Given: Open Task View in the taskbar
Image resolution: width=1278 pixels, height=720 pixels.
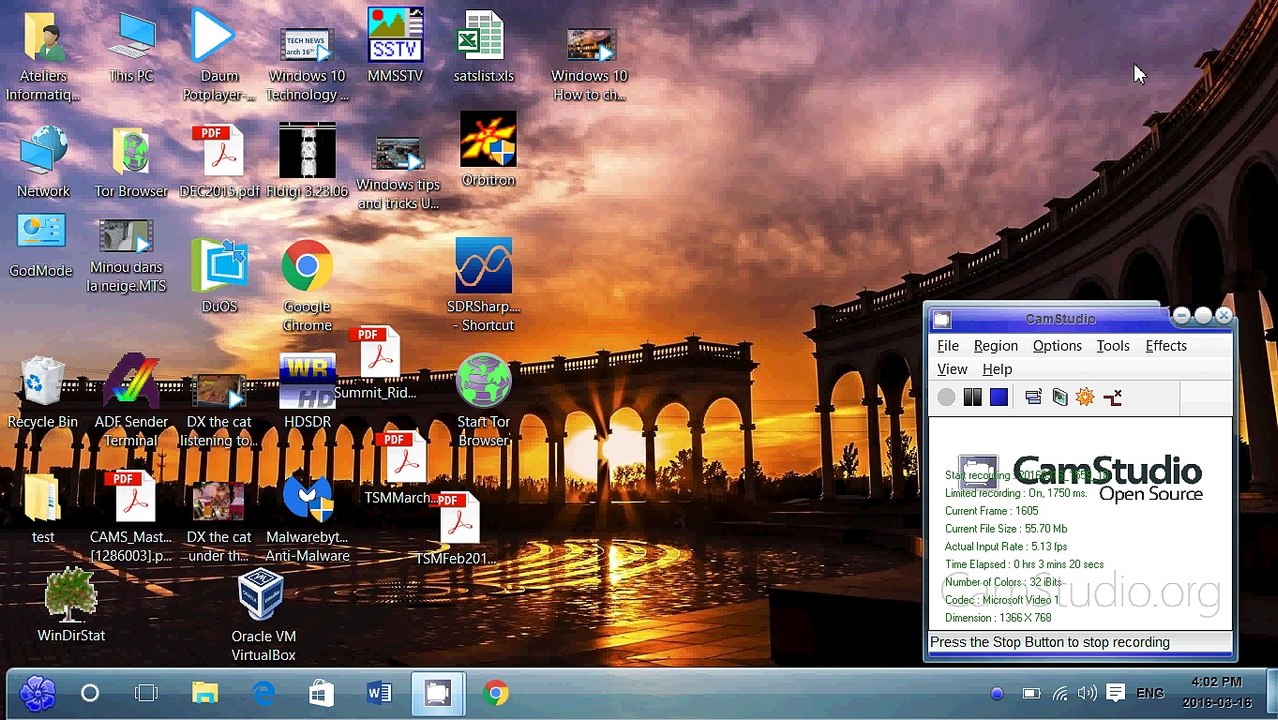Looking at the screenshot, I should (147, 693).
